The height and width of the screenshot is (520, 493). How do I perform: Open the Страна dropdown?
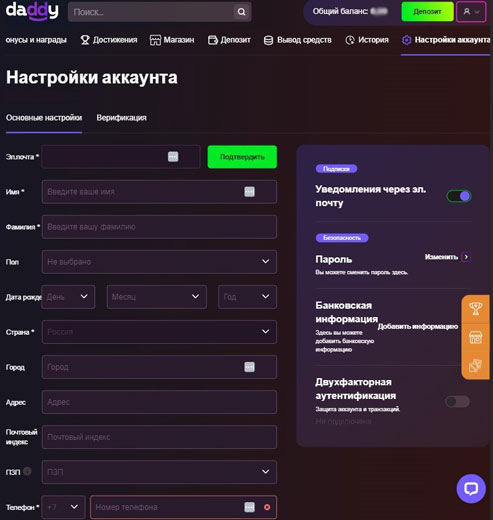coord(159,332)
